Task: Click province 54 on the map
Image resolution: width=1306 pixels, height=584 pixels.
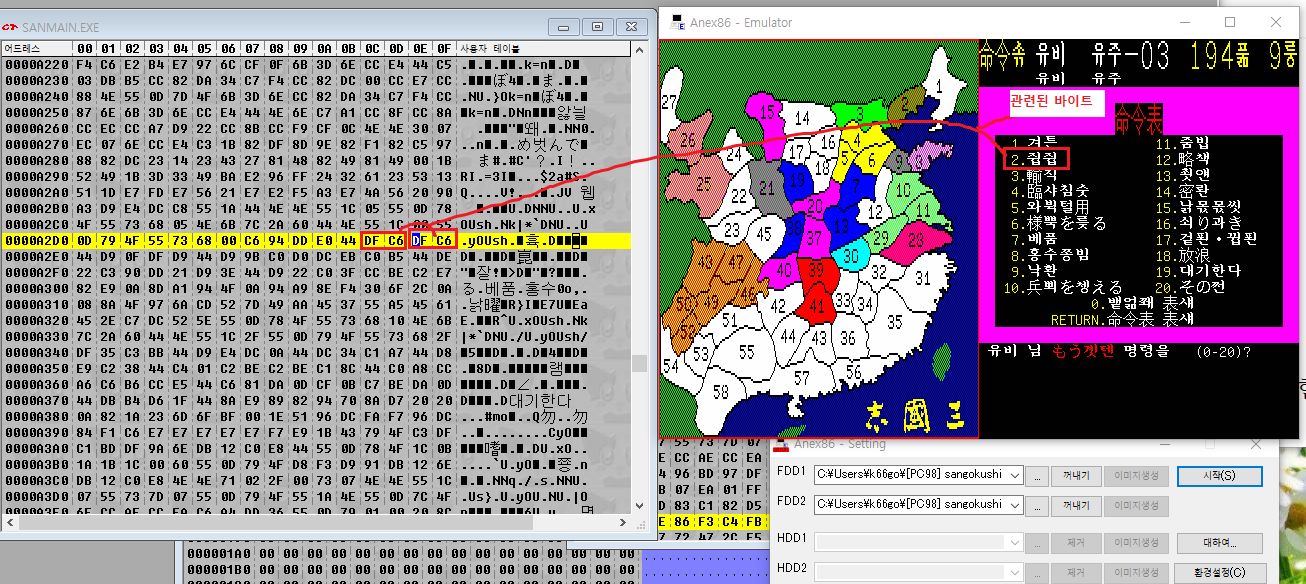Action: pyautogui.click(x=670, y=367)
